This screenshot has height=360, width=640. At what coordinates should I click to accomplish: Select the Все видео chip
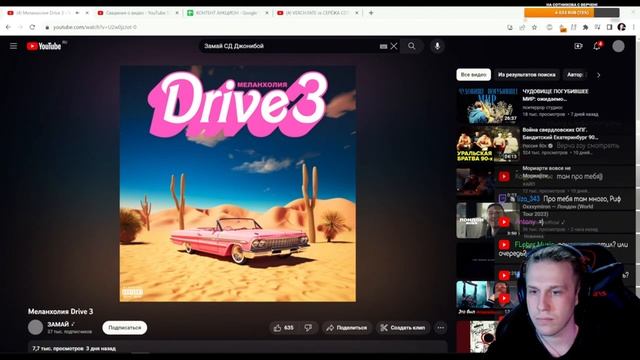[x=473, y=75]
